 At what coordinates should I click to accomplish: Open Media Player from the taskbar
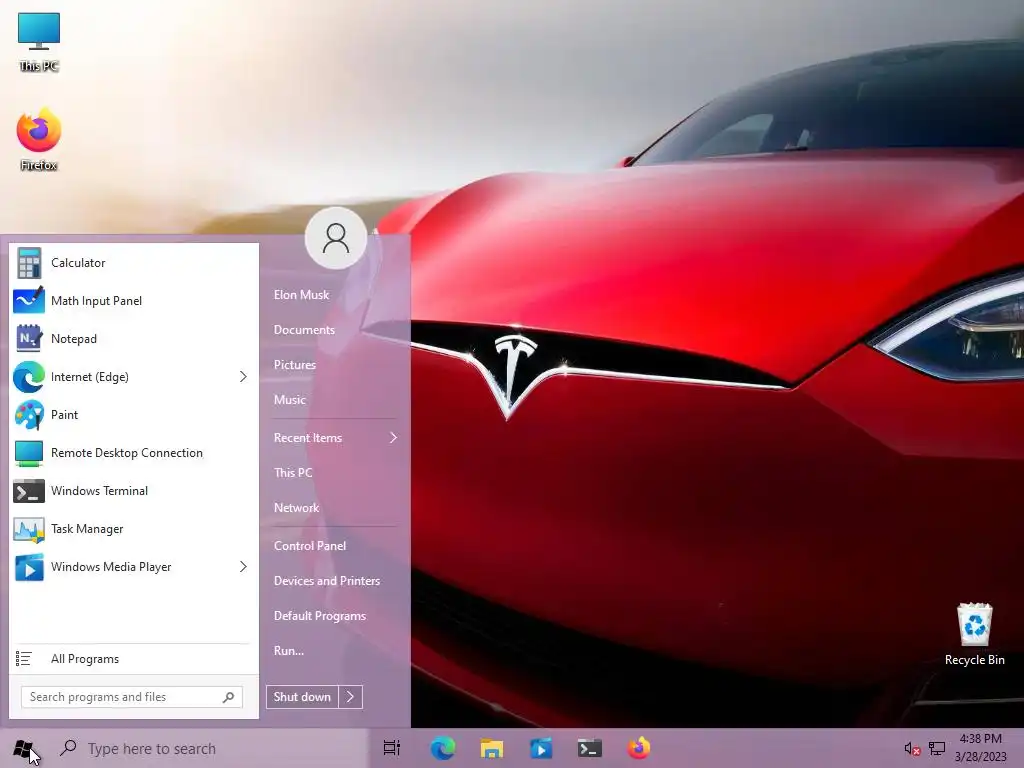pos(541,748)
